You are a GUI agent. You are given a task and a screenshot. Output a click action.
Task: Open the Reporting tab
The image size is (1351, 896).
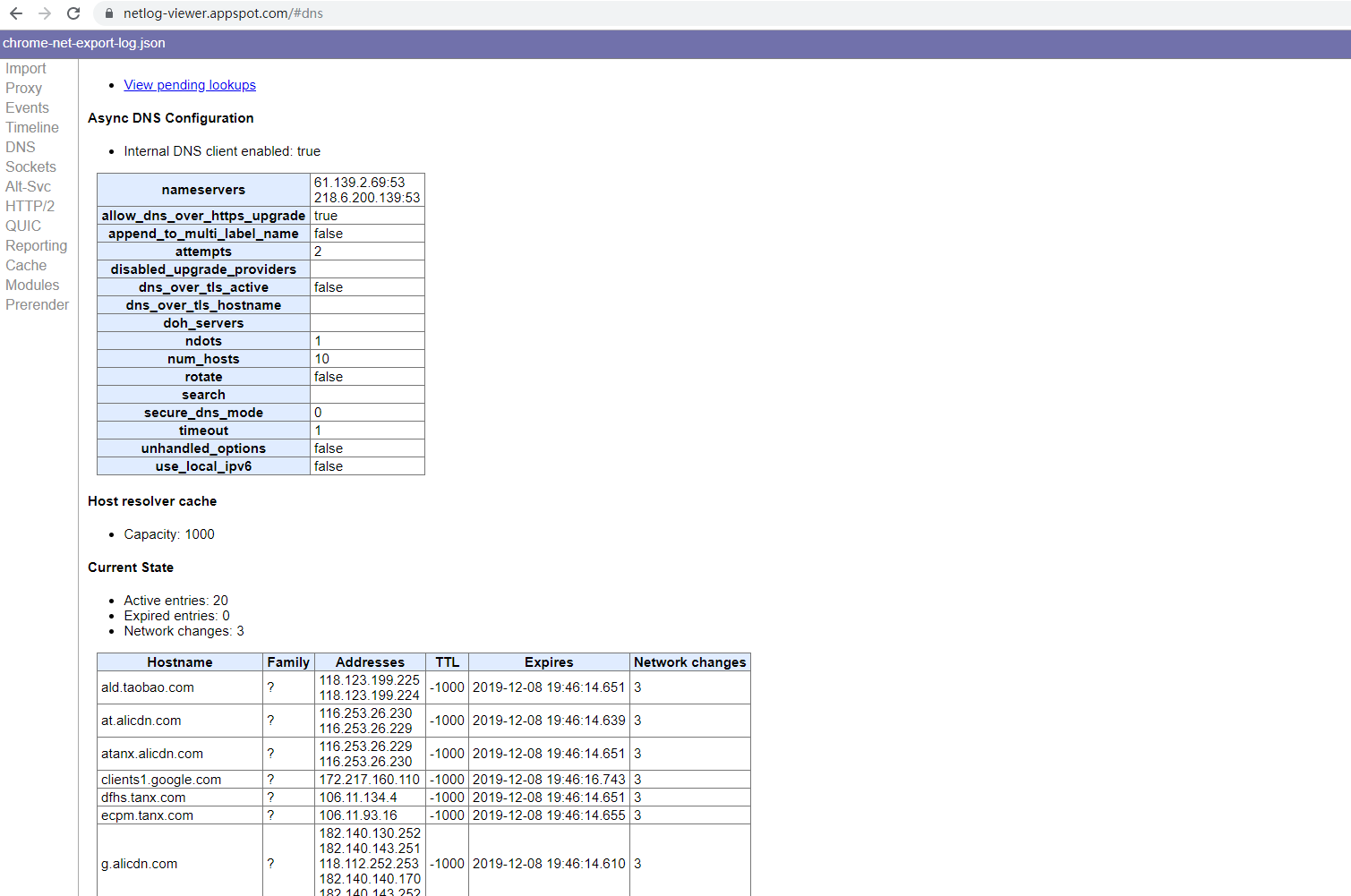(37, 246)
